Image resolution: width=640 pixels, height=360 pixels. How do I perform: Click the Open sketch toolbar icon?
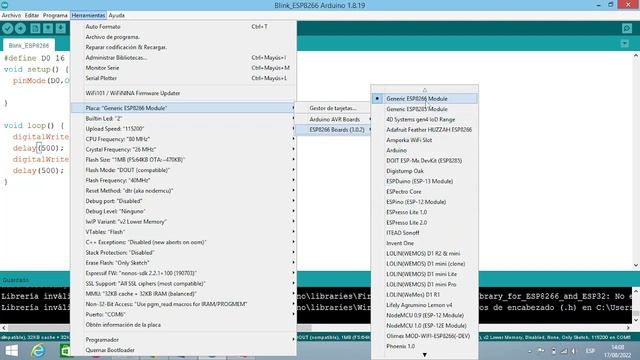pyautogui.click(x=48, y=28)
